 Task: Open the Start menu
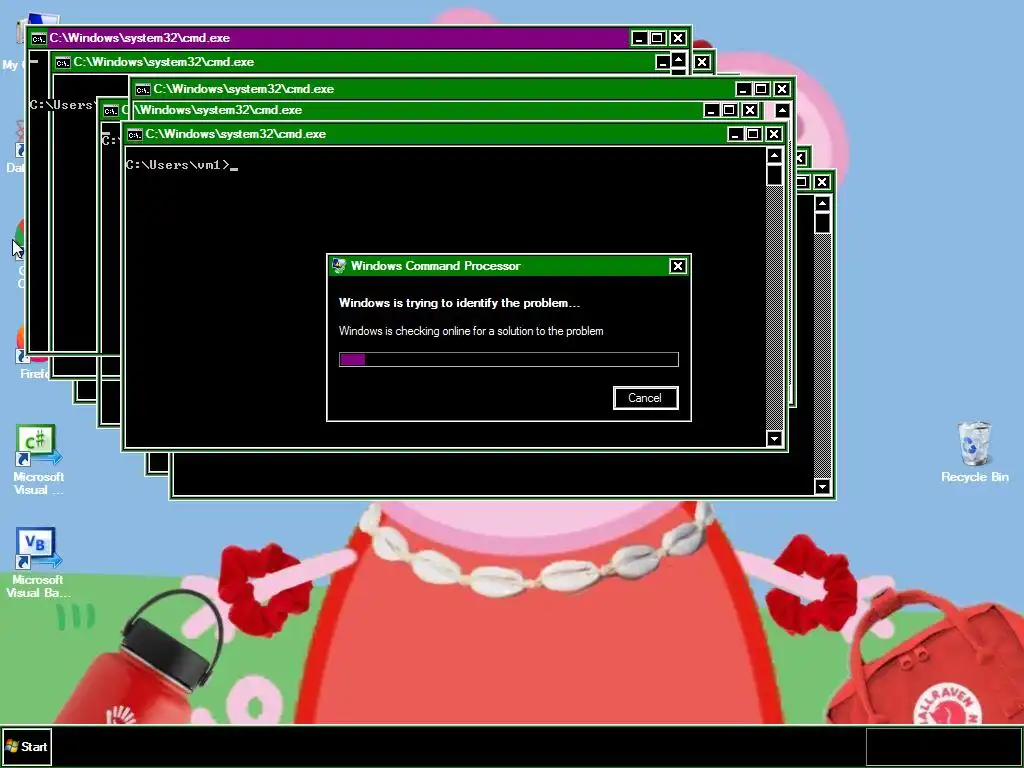point(26,746)
